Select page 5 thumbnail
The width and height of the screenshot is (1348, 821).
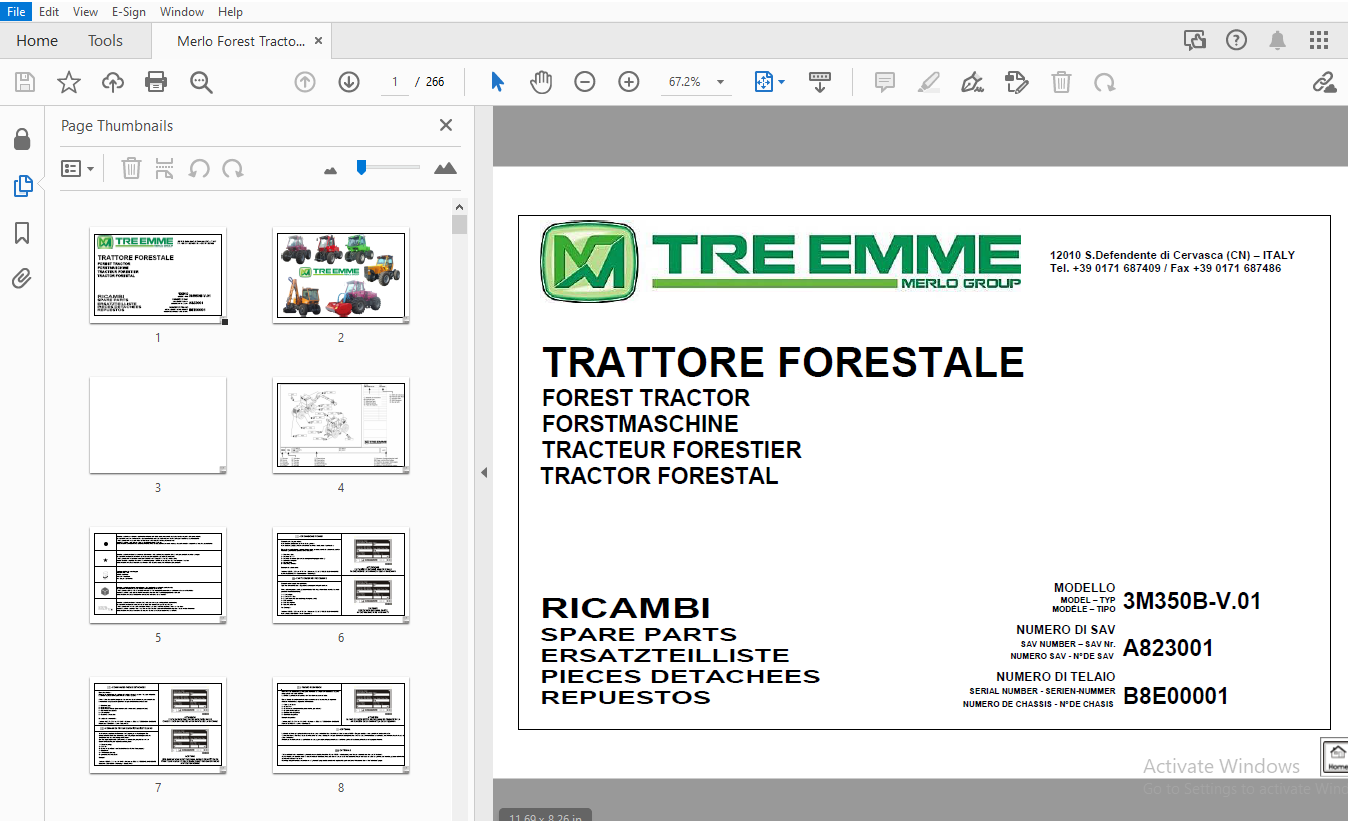tap(158, 575)
